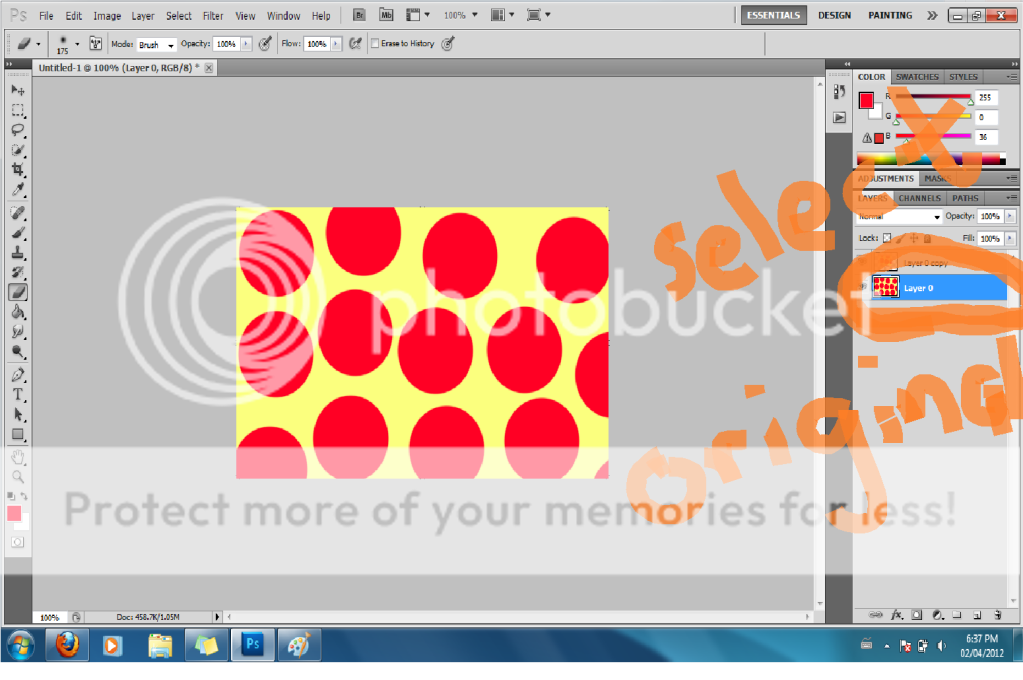
Task: Switch to the Swatches tab
Action: [916, 77]
